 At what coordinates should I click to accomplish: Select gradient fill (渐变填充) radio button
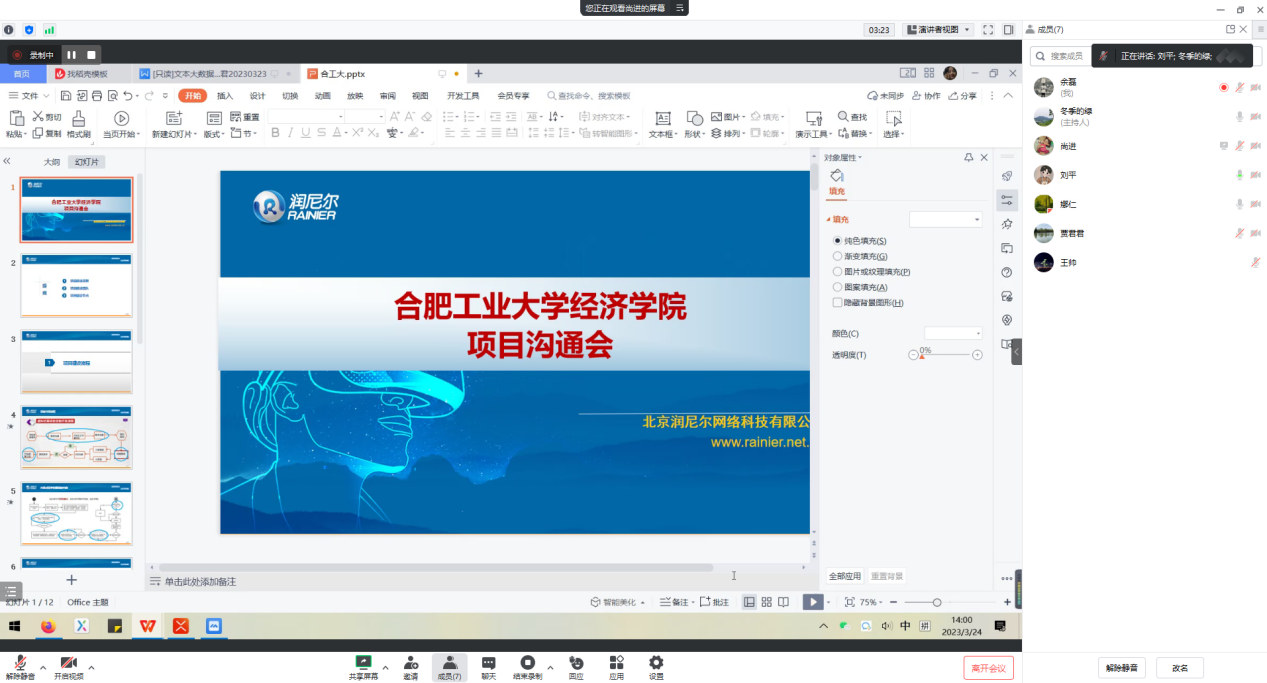(838, 256)
